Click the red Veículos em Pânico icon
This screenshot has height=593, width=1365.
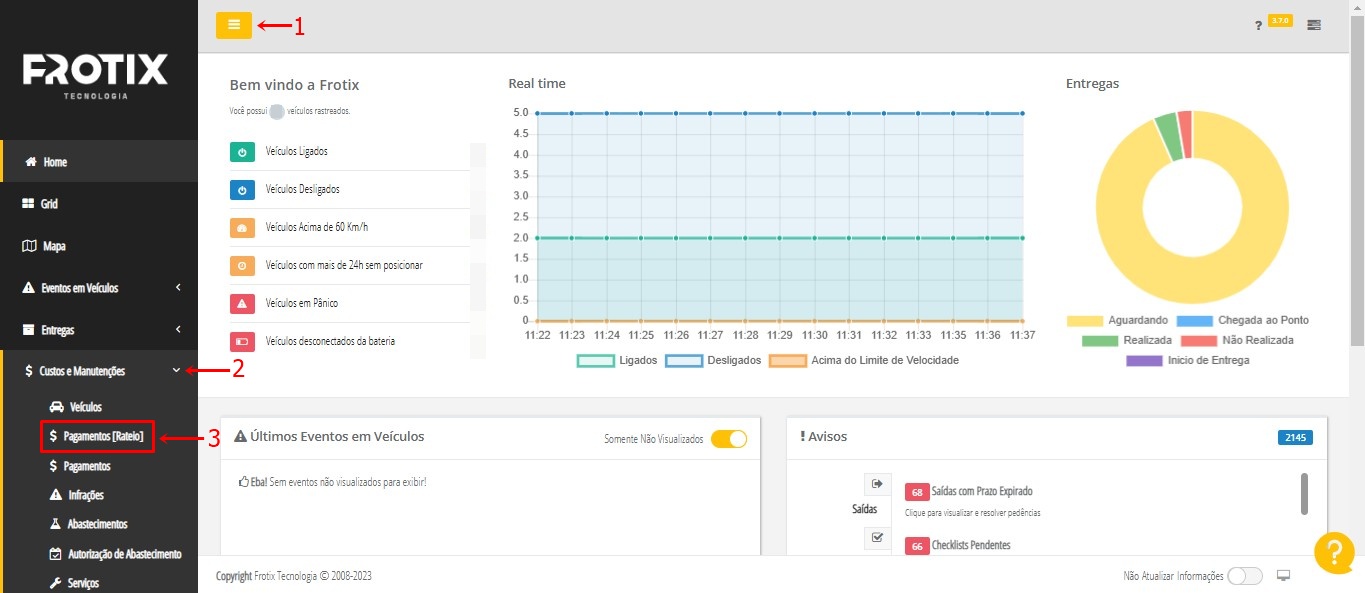coord(243,304)
